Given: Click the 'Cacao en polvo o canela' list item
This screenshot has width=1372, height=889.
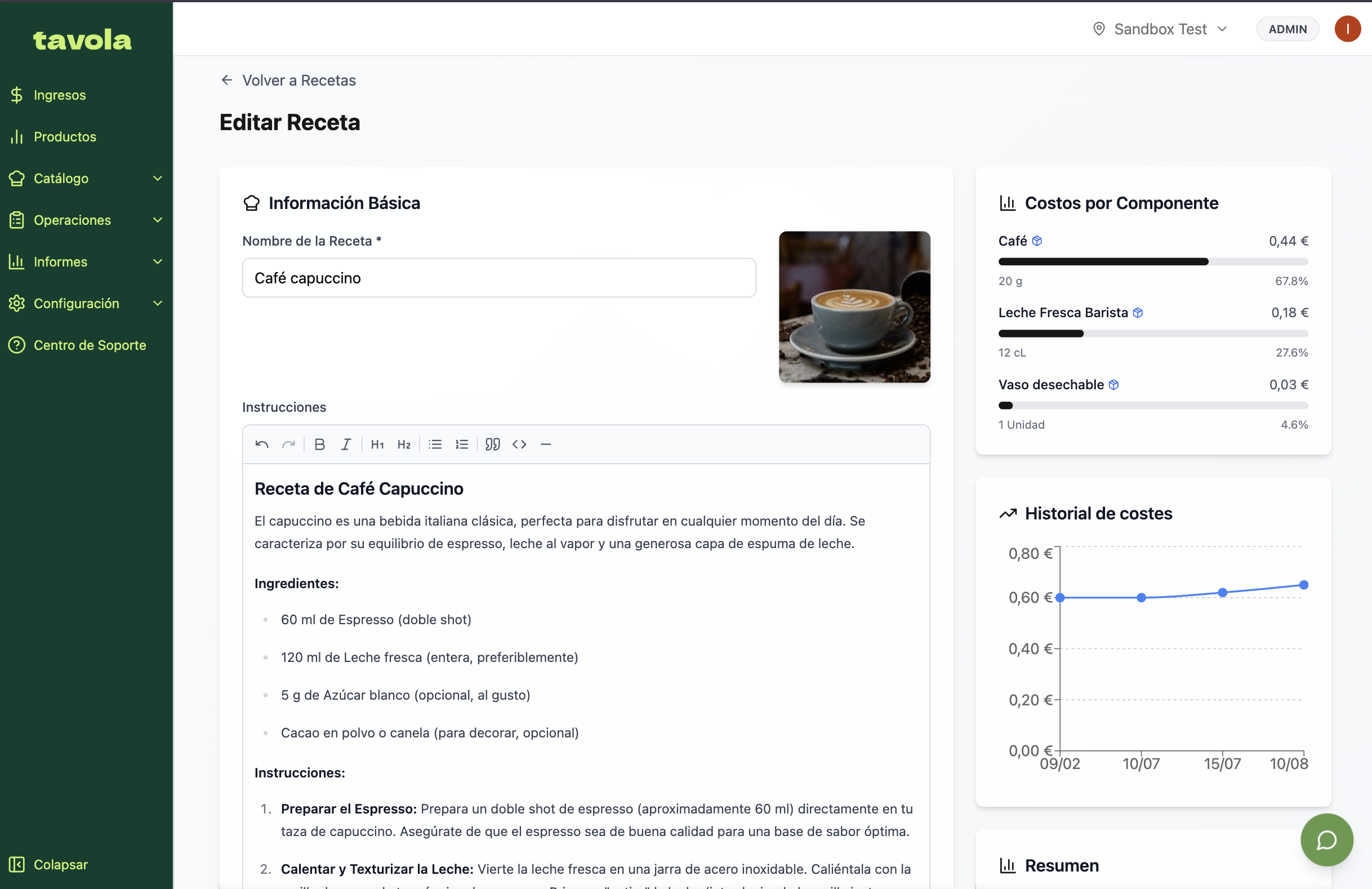Looking at the screenshot, I should click(430, 733).
